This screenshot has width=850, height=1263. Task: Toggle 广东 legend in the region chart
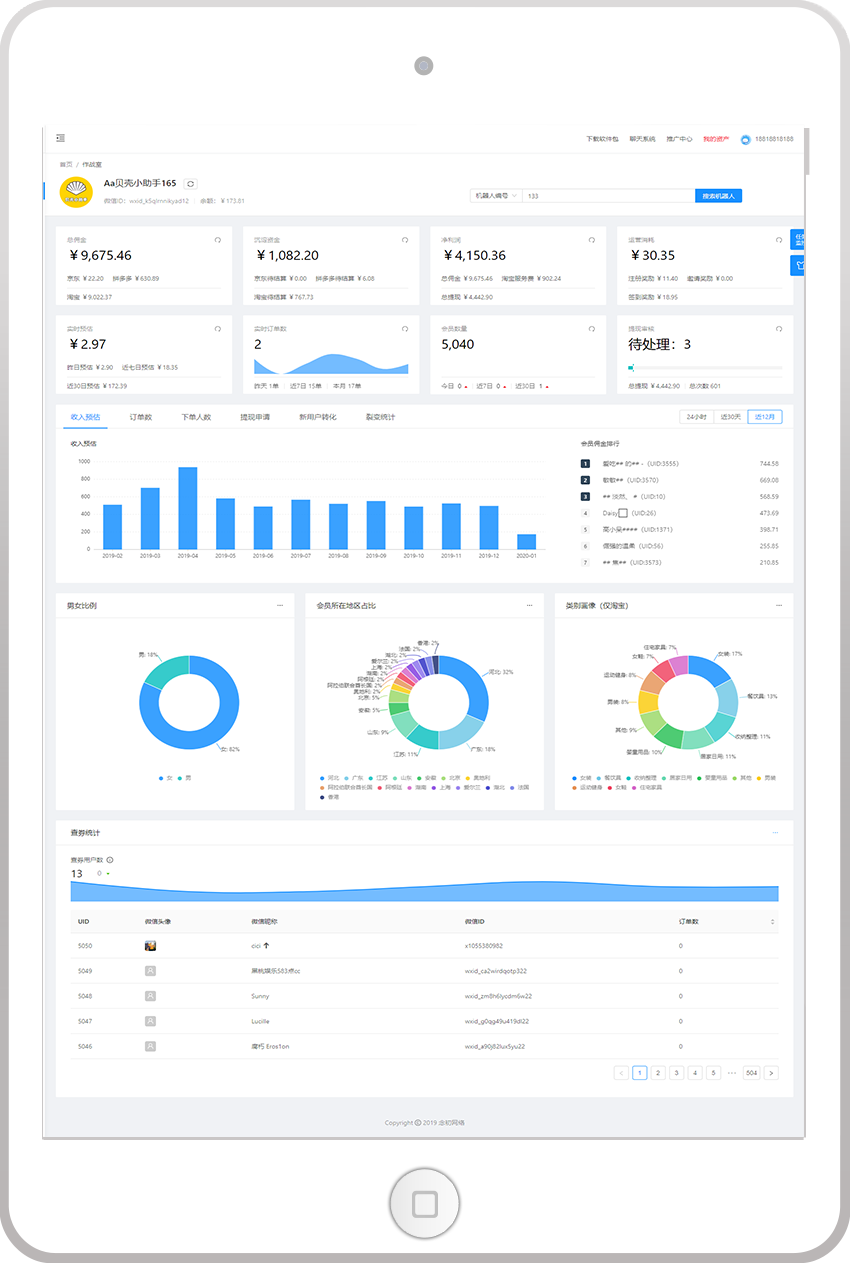coord(353,777)
